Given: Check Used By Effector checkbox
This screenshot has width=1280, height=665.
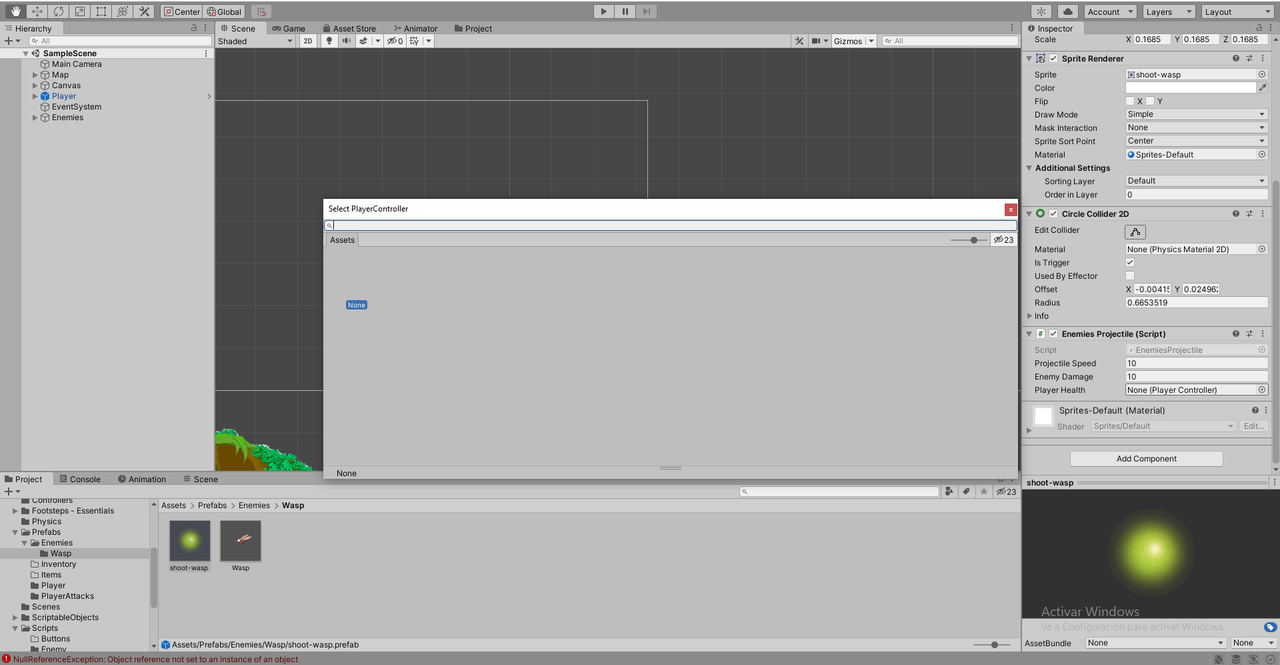Looking at the screenshot, I should tap(1130, 276).
